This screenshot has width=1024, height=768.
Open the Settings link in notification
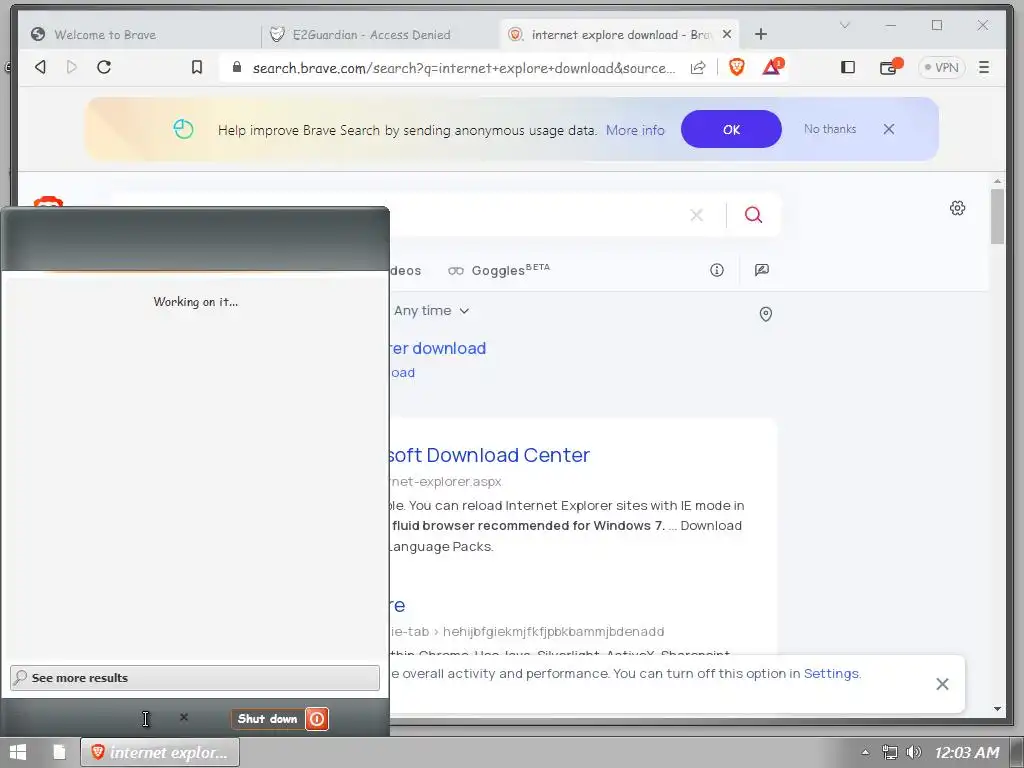pyautogui.click(x=831, y=673)
